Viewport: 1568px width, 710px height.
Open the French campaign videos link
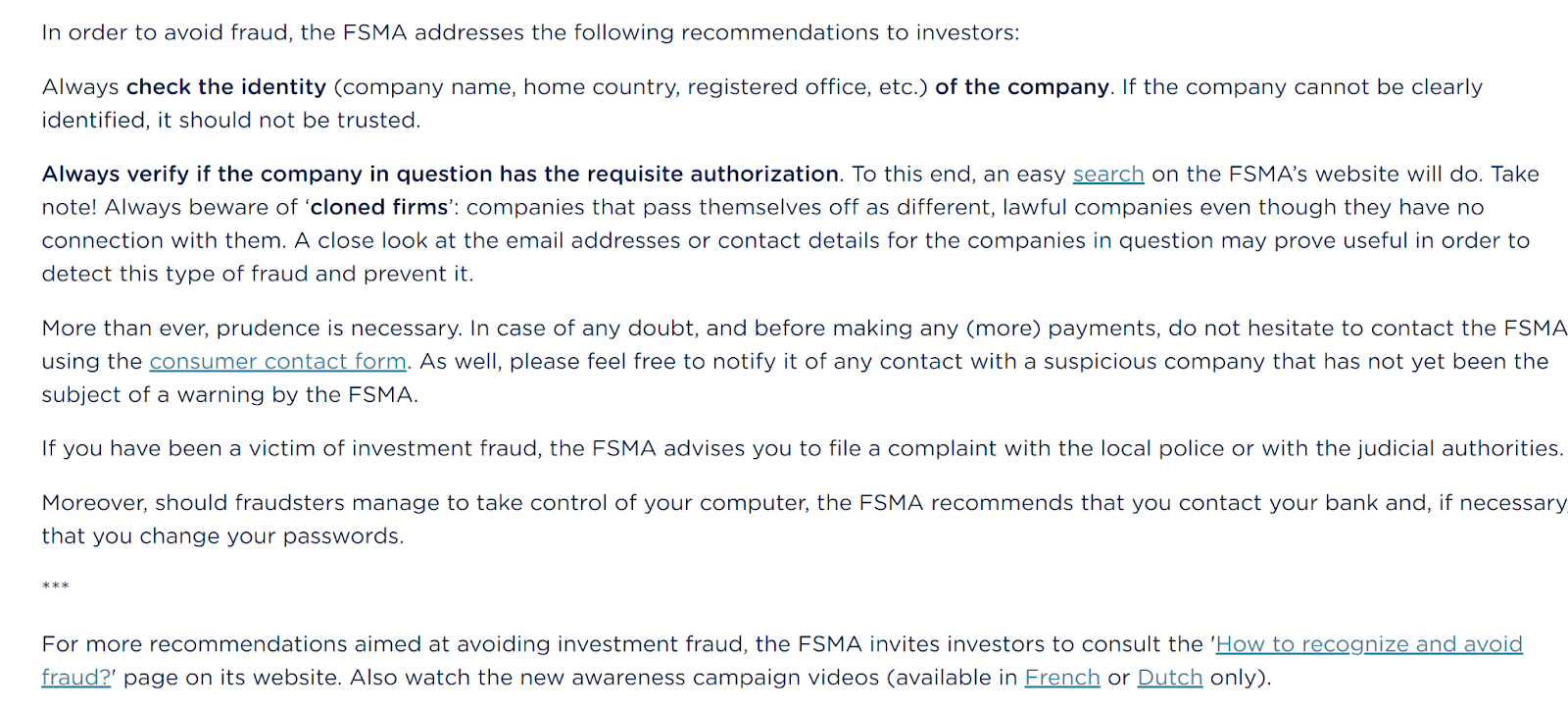coord(1062,678)
